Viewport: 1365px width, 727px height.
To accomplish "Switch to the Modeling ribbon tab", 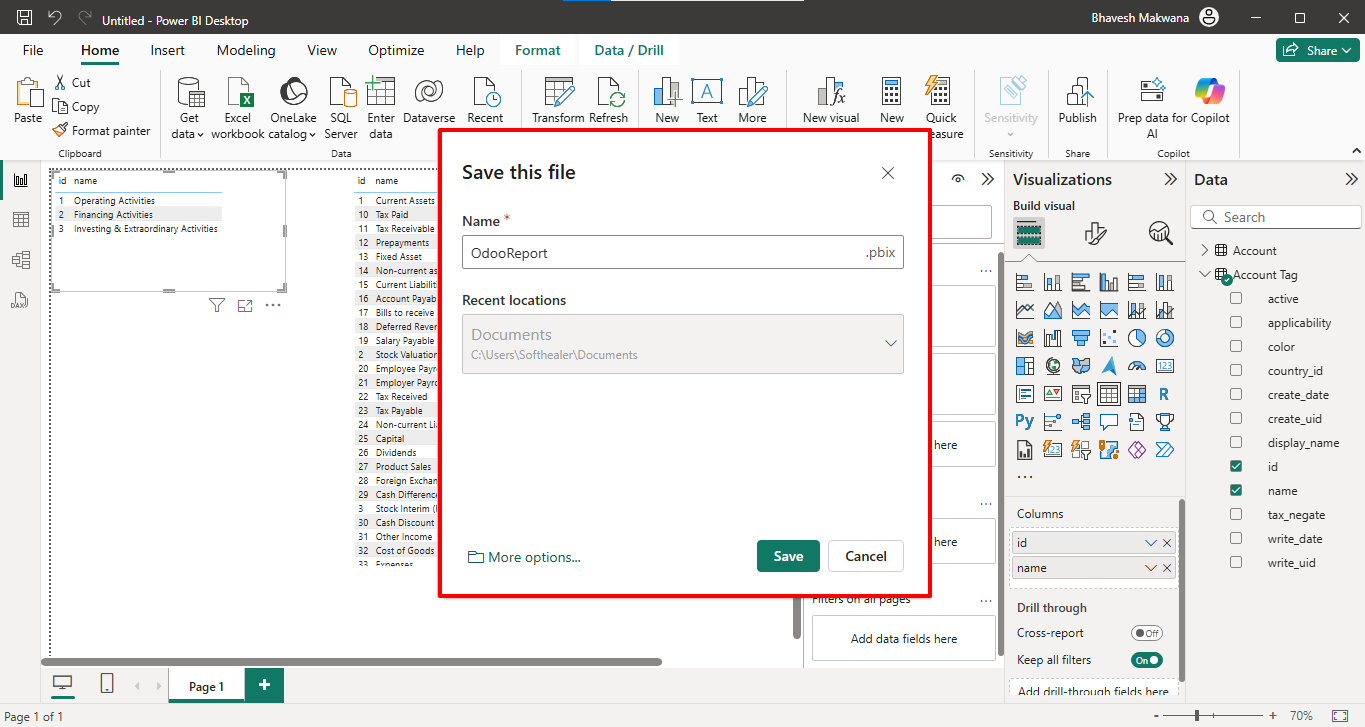I will pyautogui.click(x=246, y=50).
